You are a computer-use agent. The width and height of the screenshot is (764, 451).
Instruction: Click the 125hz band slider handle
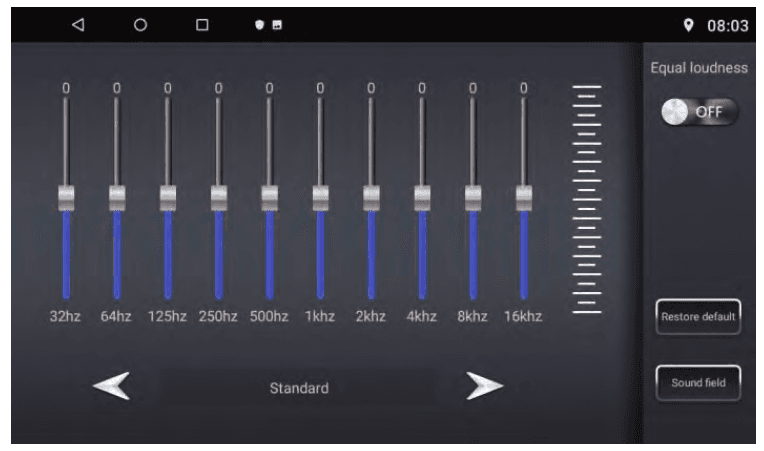(168, 197)
